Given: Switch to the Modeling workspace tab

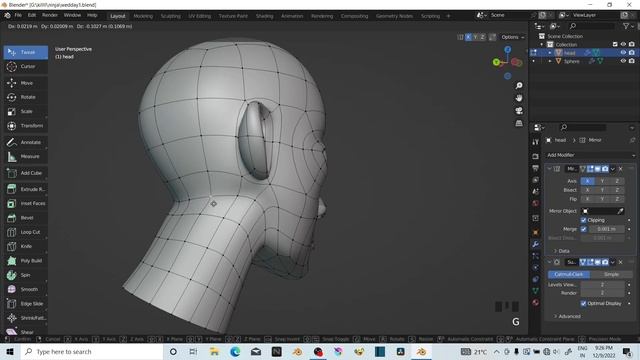Looking at the screenshot, I should point(143,16).
